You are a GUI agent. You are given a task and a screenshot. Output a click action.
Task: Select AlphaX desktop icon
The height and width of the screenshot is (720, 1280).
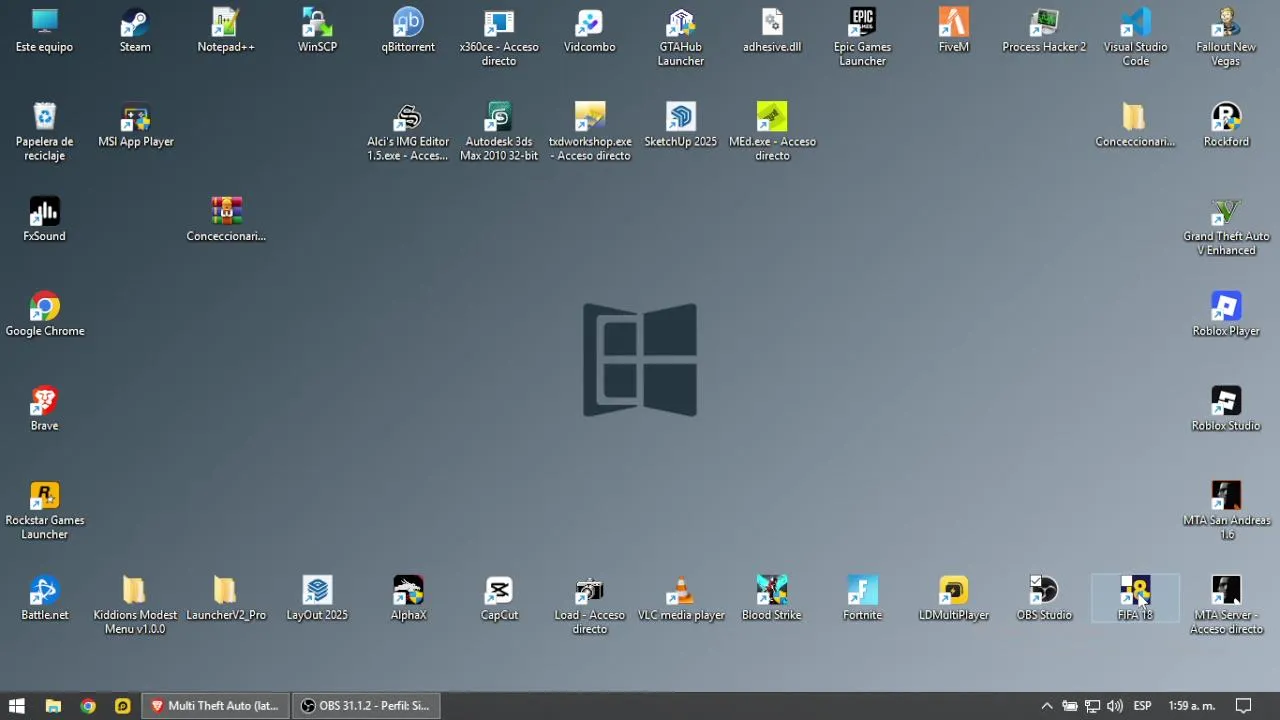(x=408, y=599)
